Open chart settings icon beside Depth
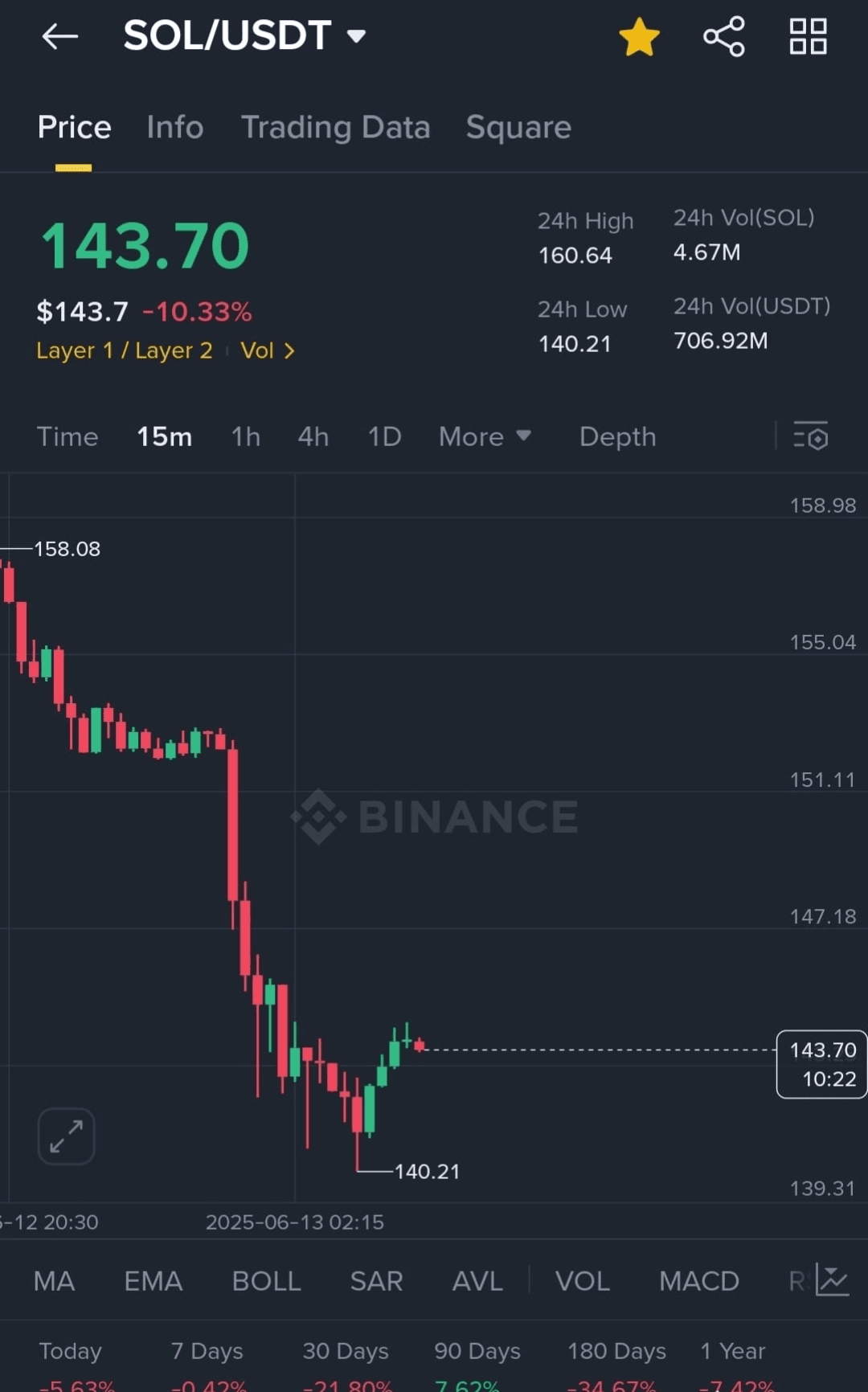This screenshot has width=868, height=1392. click(810, 436)
